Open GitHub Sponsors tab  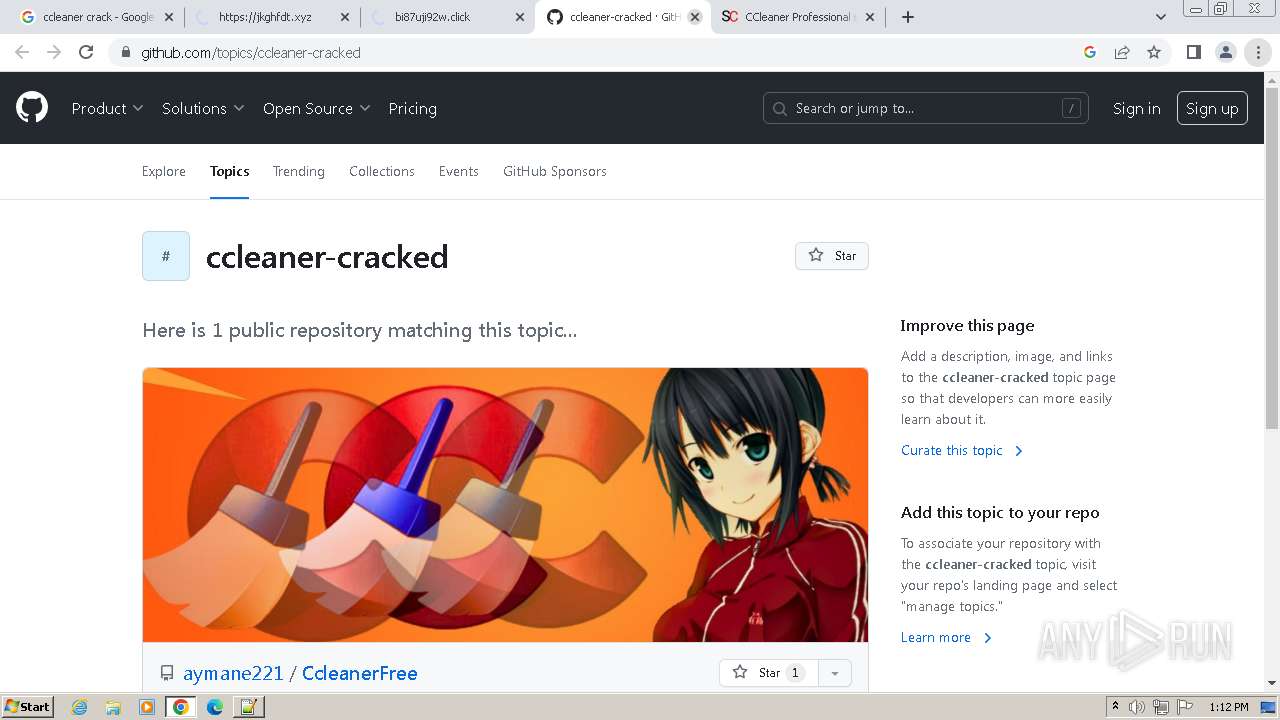[555, 171]
